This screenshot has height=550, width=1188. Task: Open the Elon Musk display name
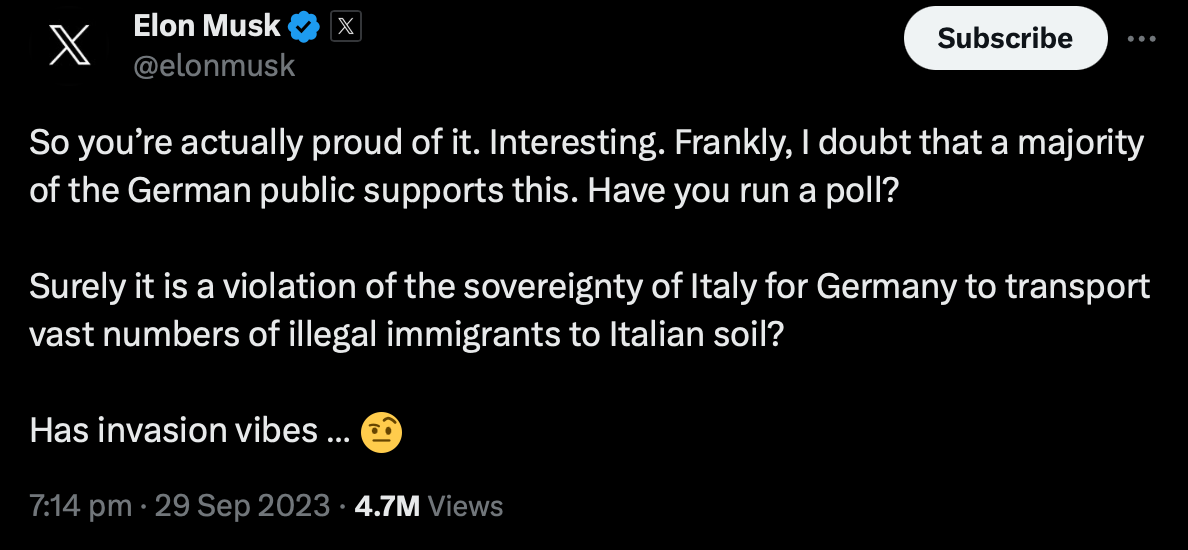coord(207,27)
